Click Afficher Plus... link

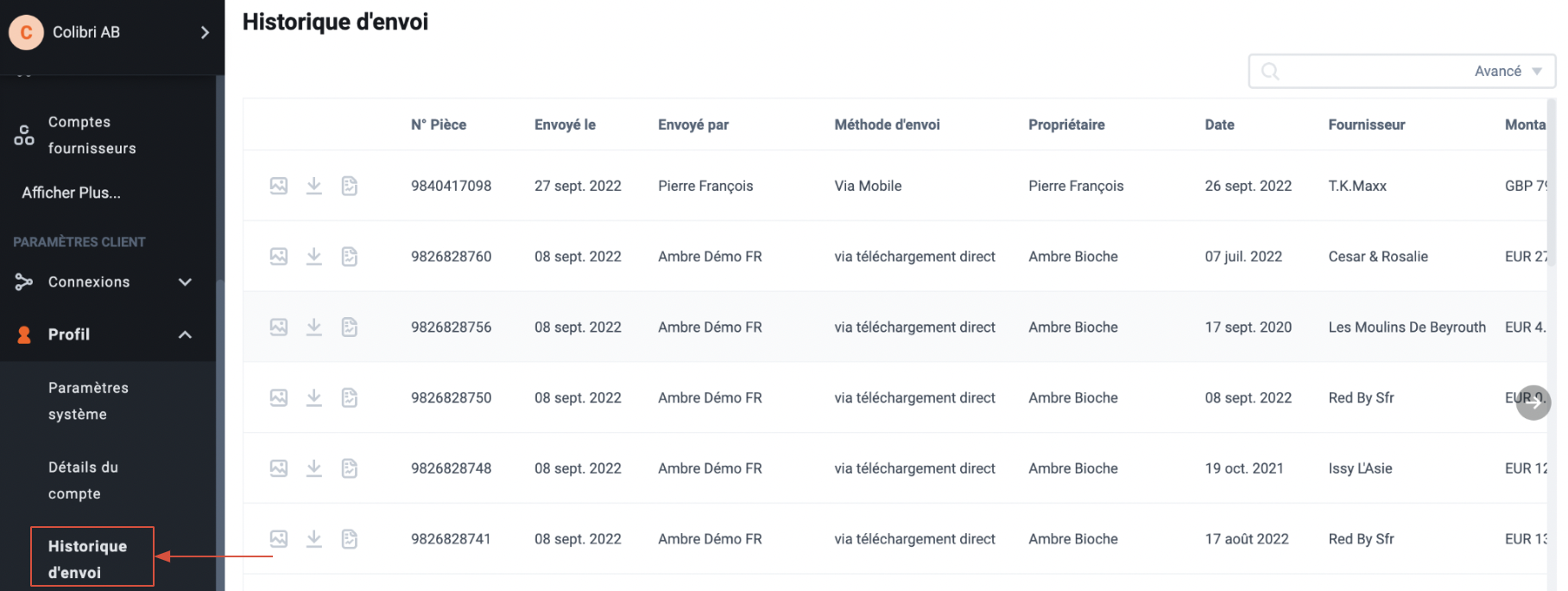[x=71, y=193]
